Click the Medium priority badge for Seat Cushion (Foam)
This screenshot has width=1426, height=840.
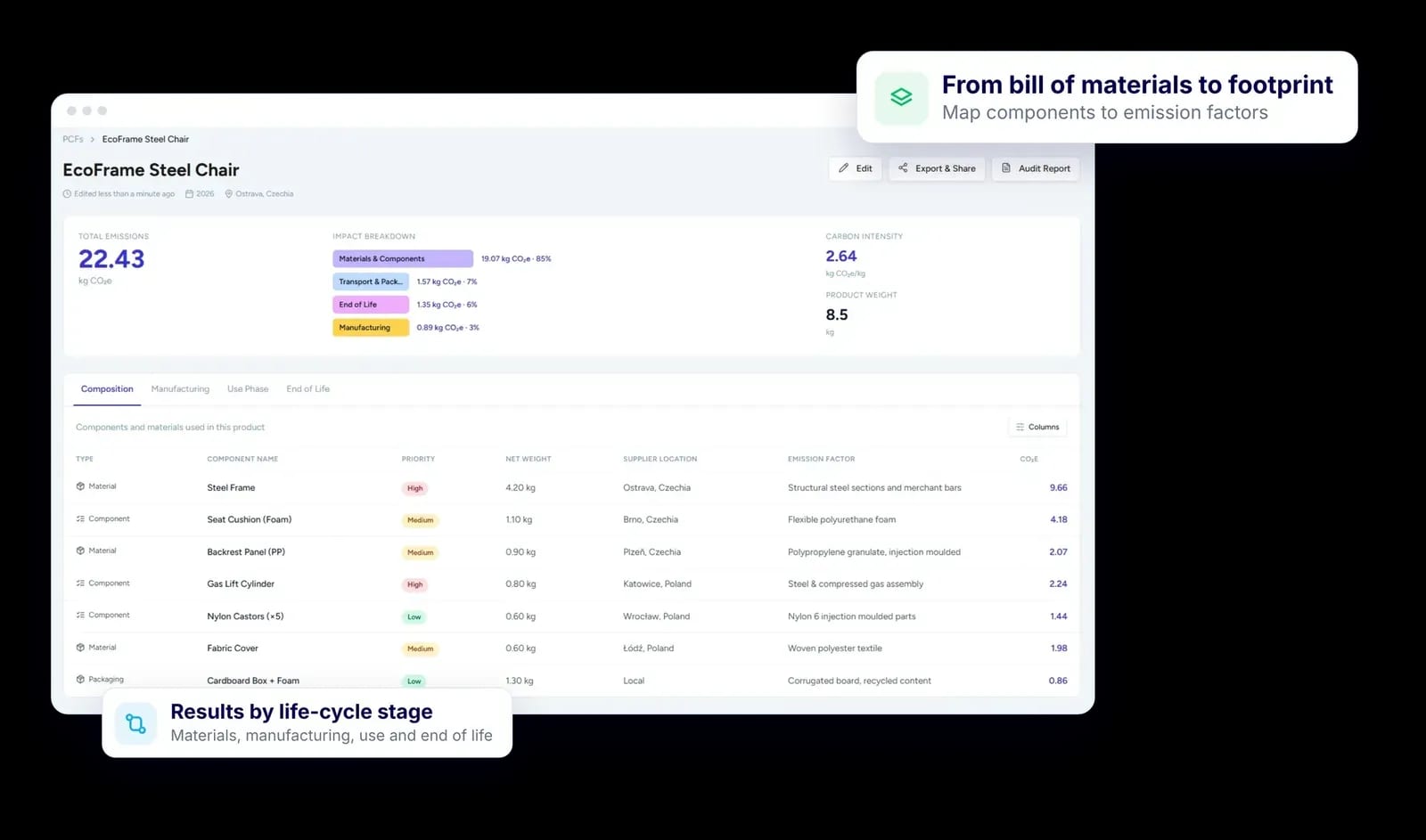421,520
